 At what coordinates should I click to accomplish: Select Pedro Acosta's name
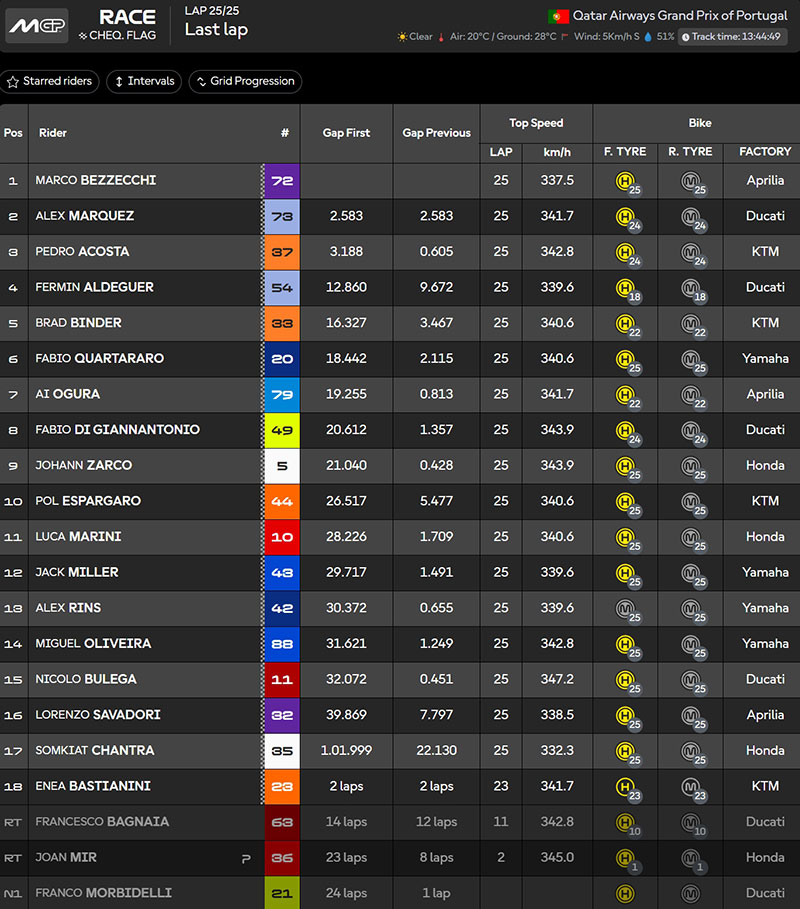coord(82,252)
